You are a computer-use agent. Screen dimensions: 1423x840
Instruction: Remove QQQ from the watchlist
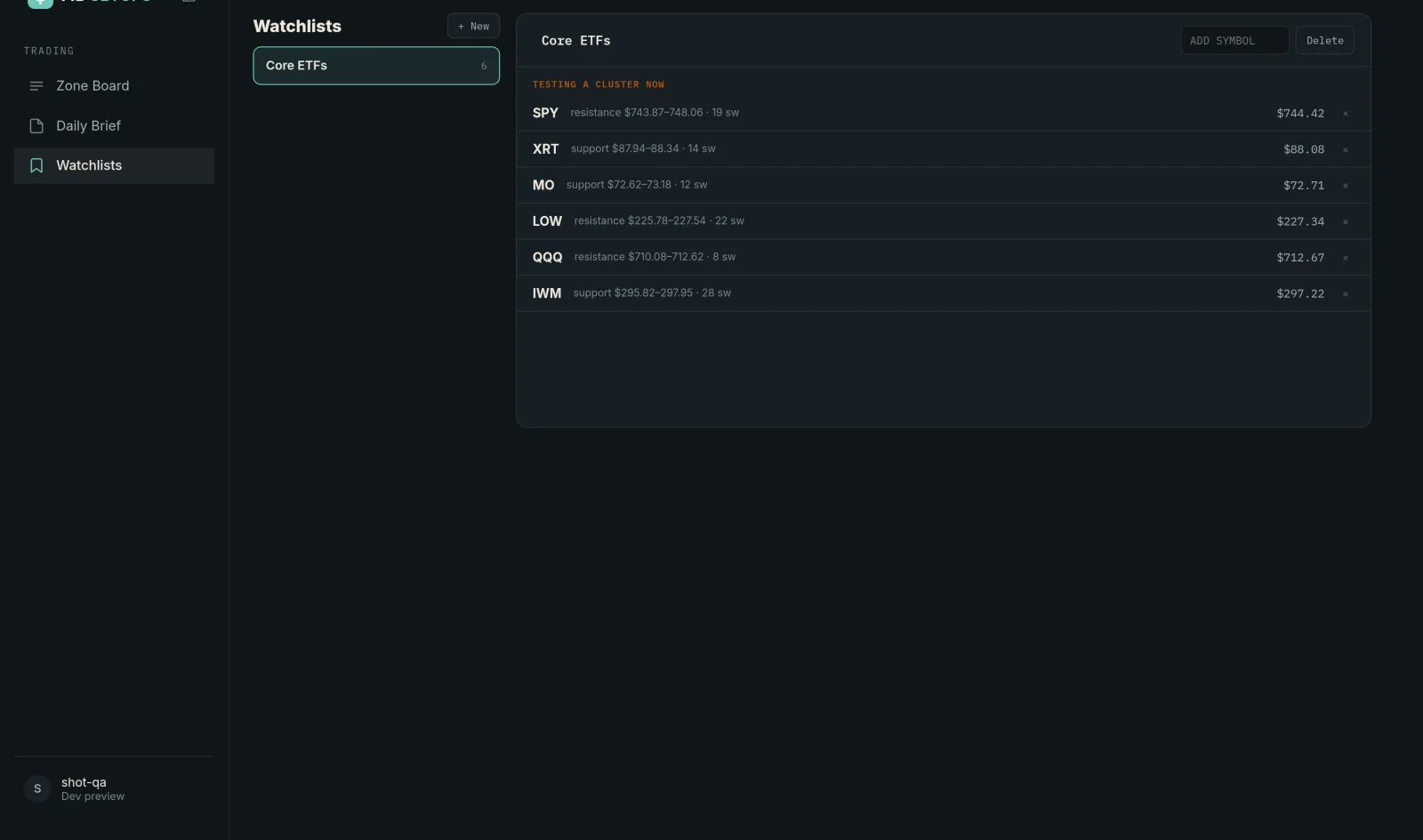pyautogui.click(x=1346, y=258)
